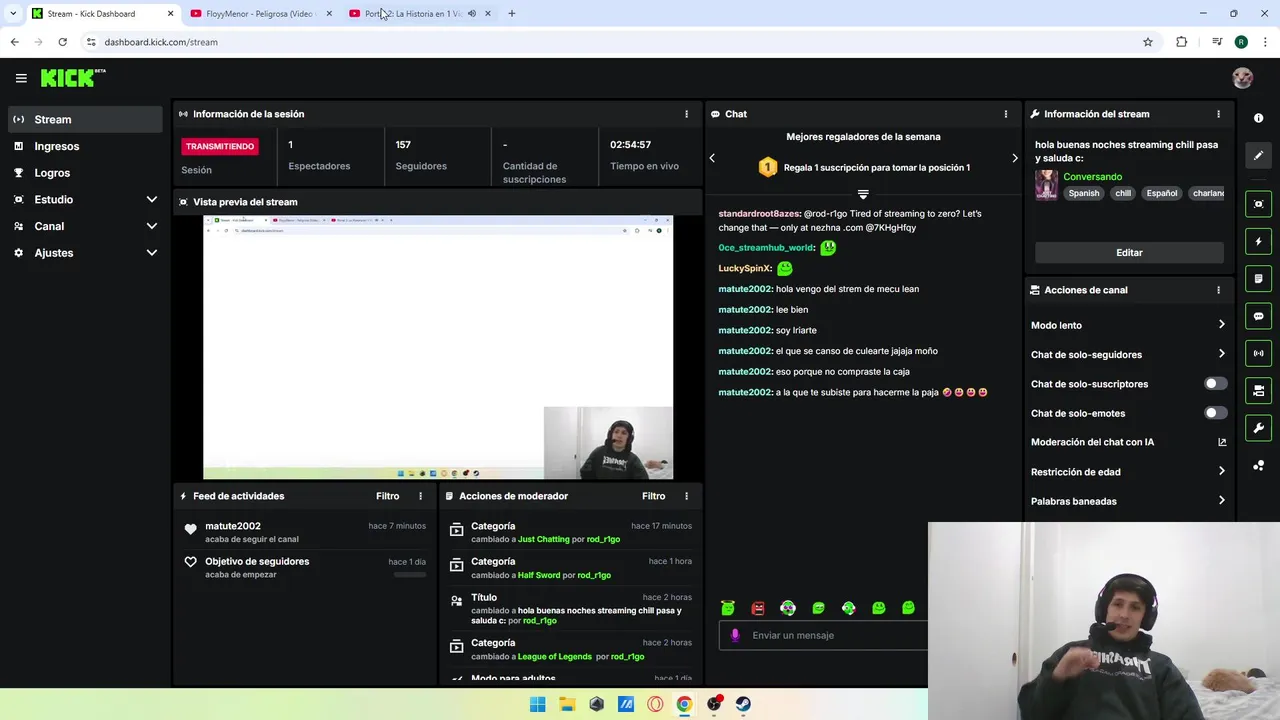Open Información del stream panel options
The height and width of the screenshot is (720, 1280).
point(1218,114)
